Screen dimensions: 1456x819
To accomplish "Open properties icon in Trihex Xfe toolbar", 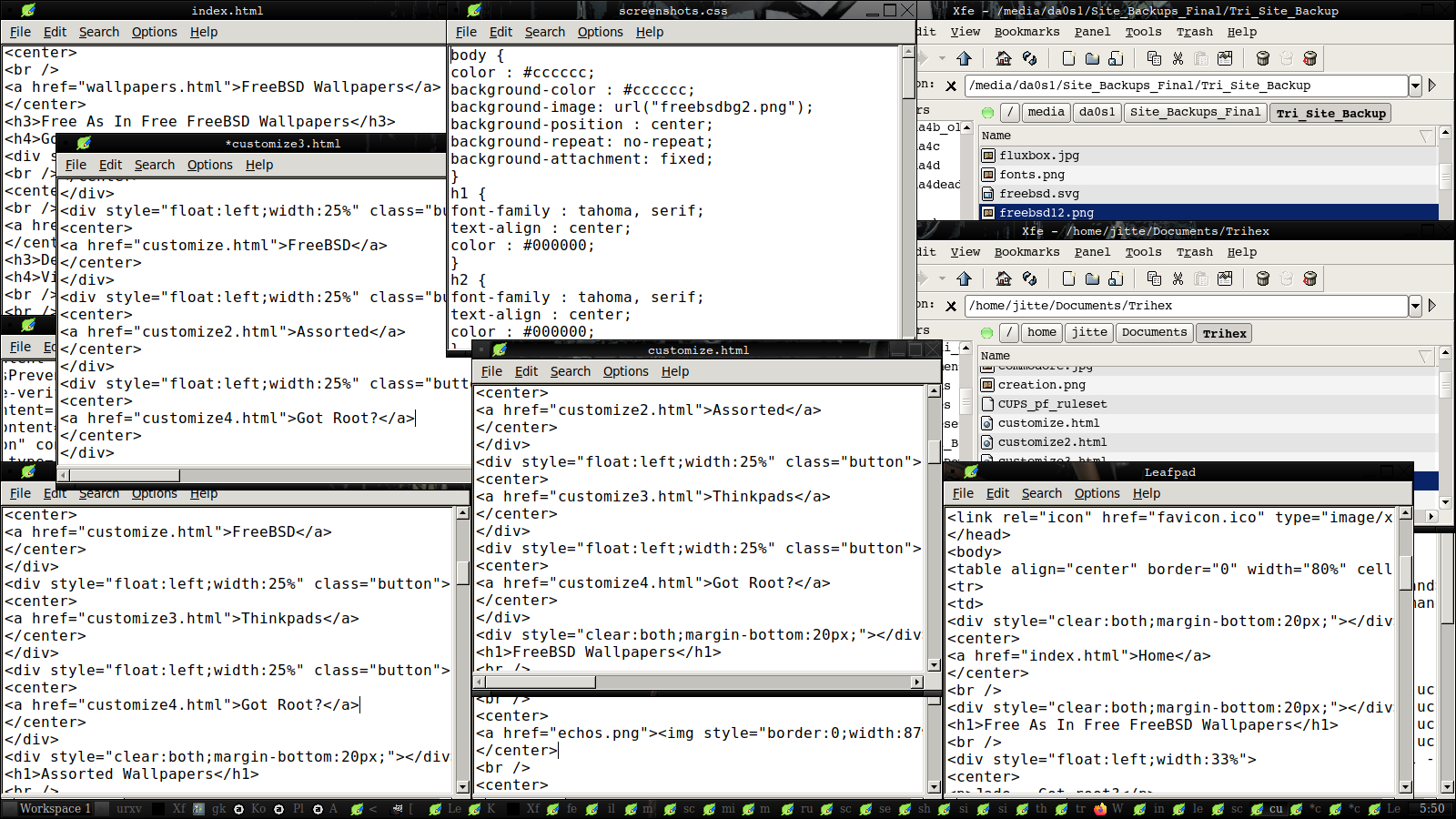I will (x=1225, y=278).
